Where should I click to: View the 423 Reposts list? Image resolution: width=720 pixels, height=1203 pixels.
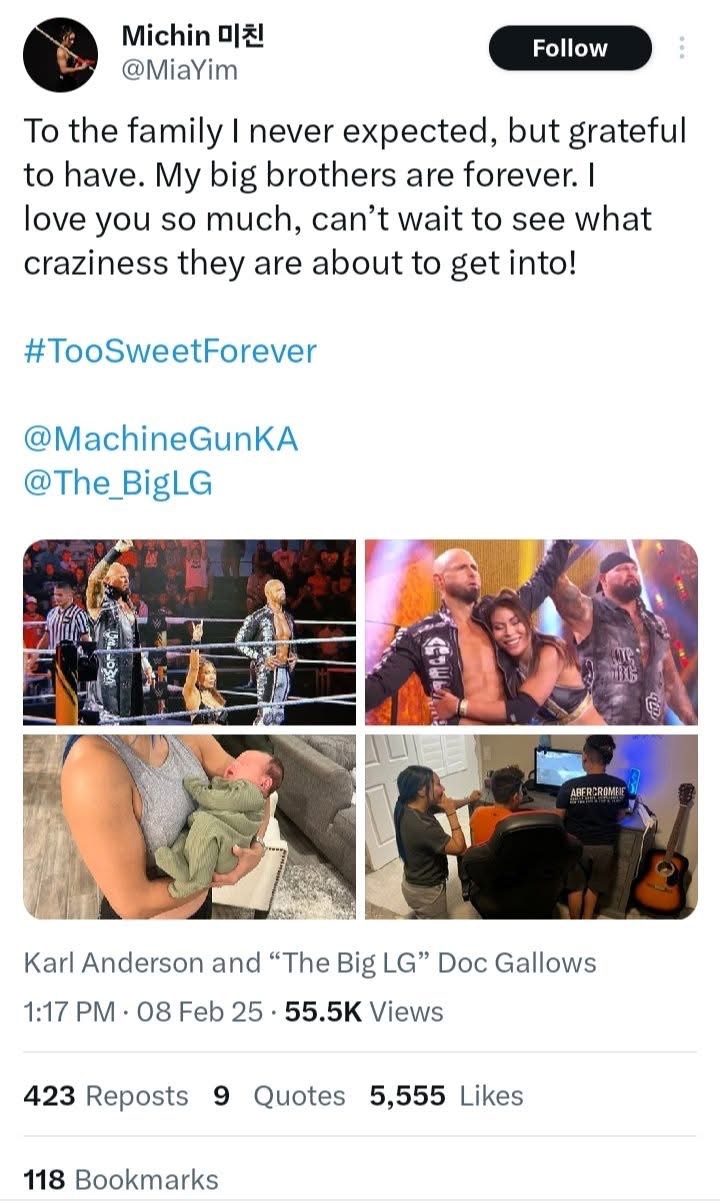point(105,1096)
